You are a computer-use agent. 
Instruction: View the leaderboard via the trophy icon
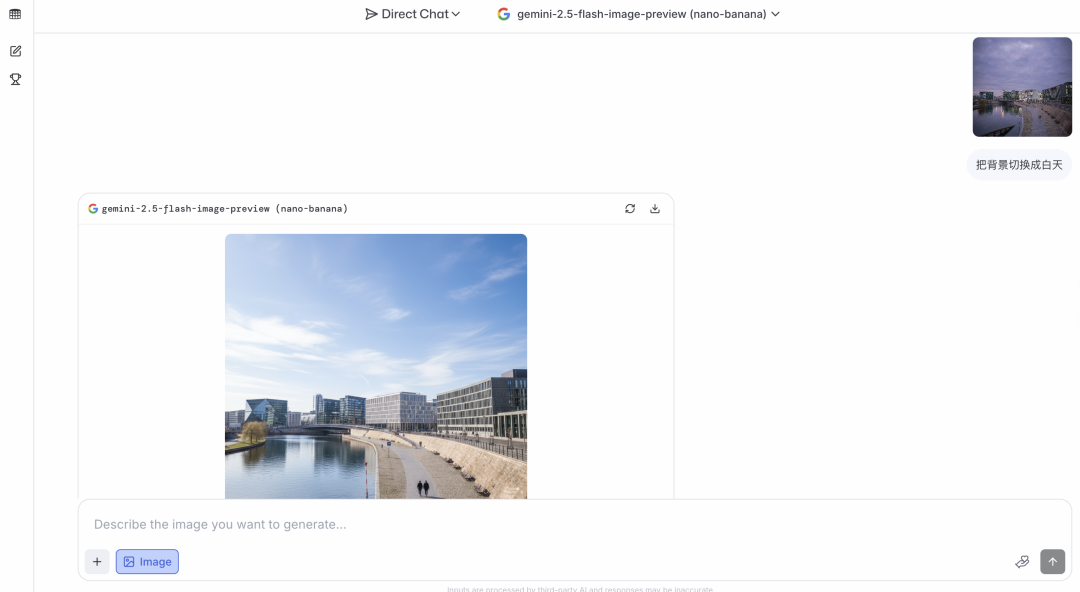click(x=14, y=79)
